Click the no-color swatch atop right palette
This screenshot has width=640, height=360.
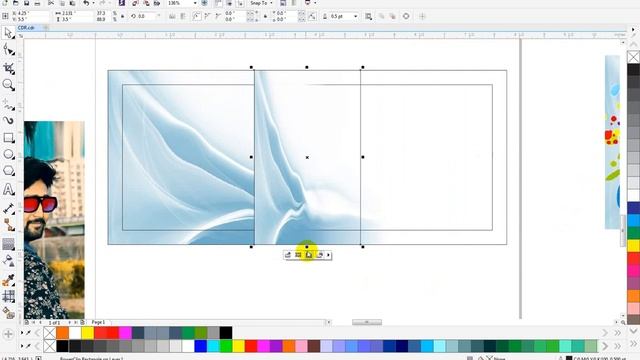(633, 57)
